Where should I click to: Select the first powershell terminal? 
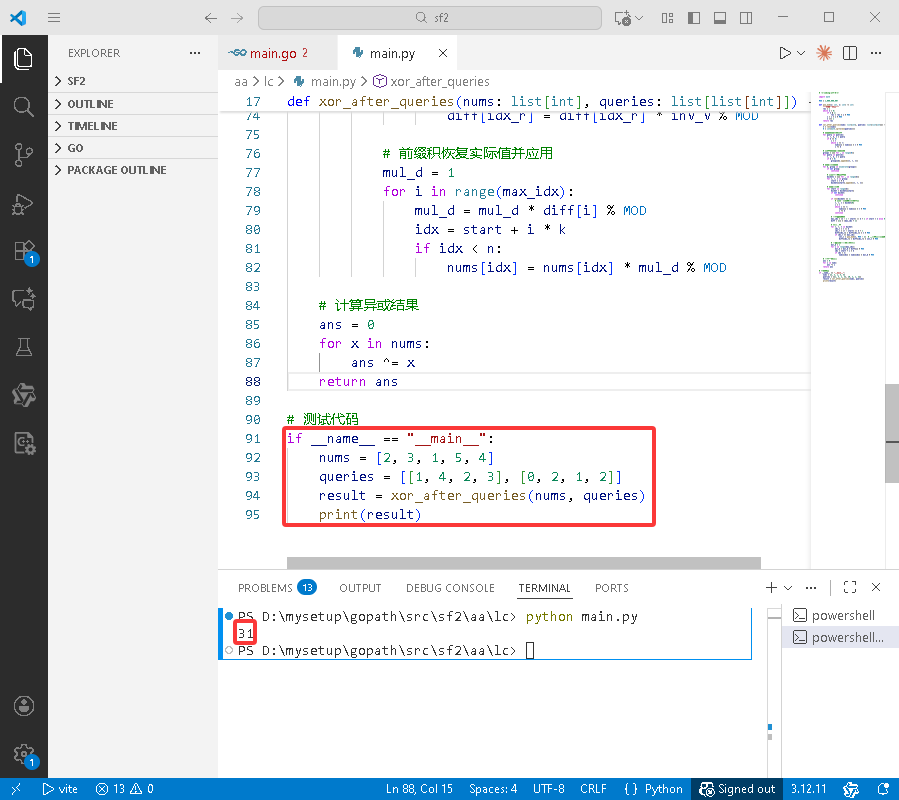[x=840, y=615]
